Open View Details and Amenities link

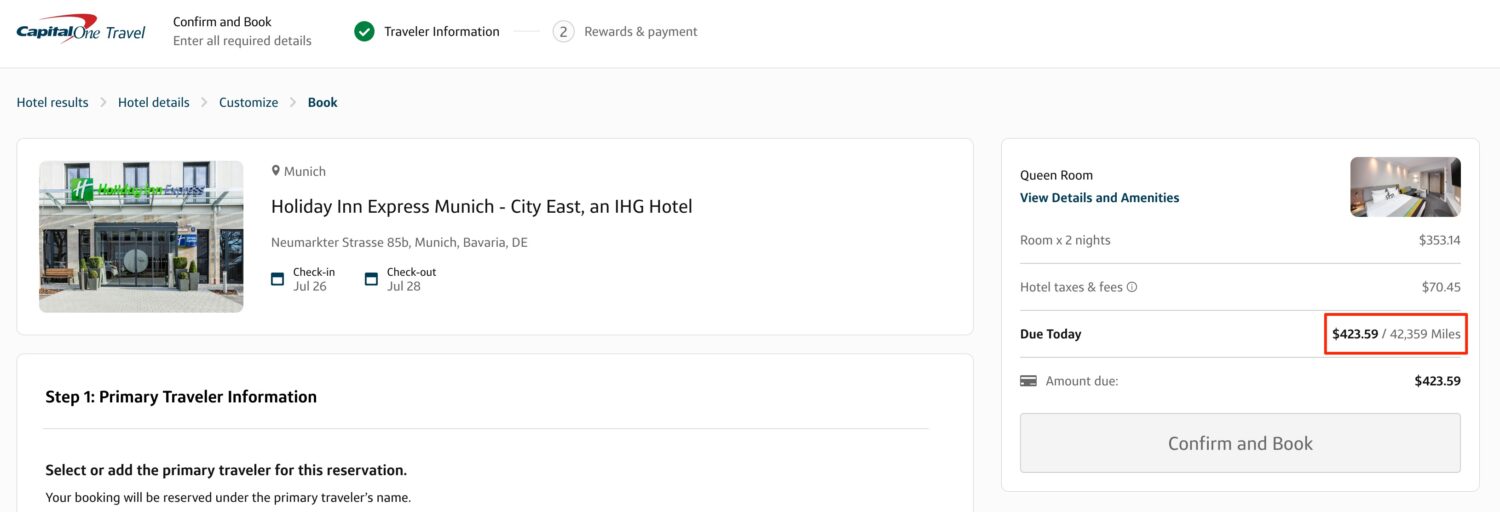click(x=1099, y=198)
